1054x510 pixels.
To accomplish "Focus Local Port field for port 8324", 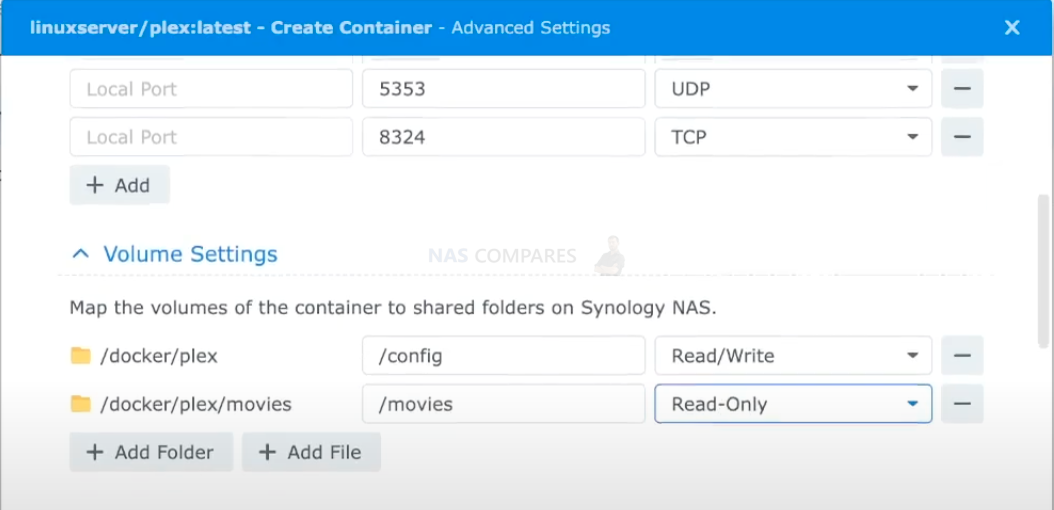I will (211, 137).
